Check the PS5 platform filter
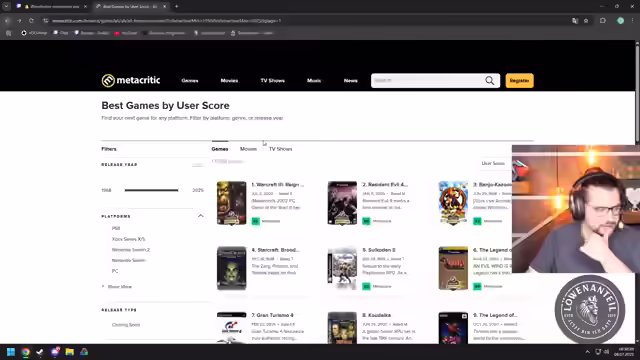 click(x=116, y=229)
